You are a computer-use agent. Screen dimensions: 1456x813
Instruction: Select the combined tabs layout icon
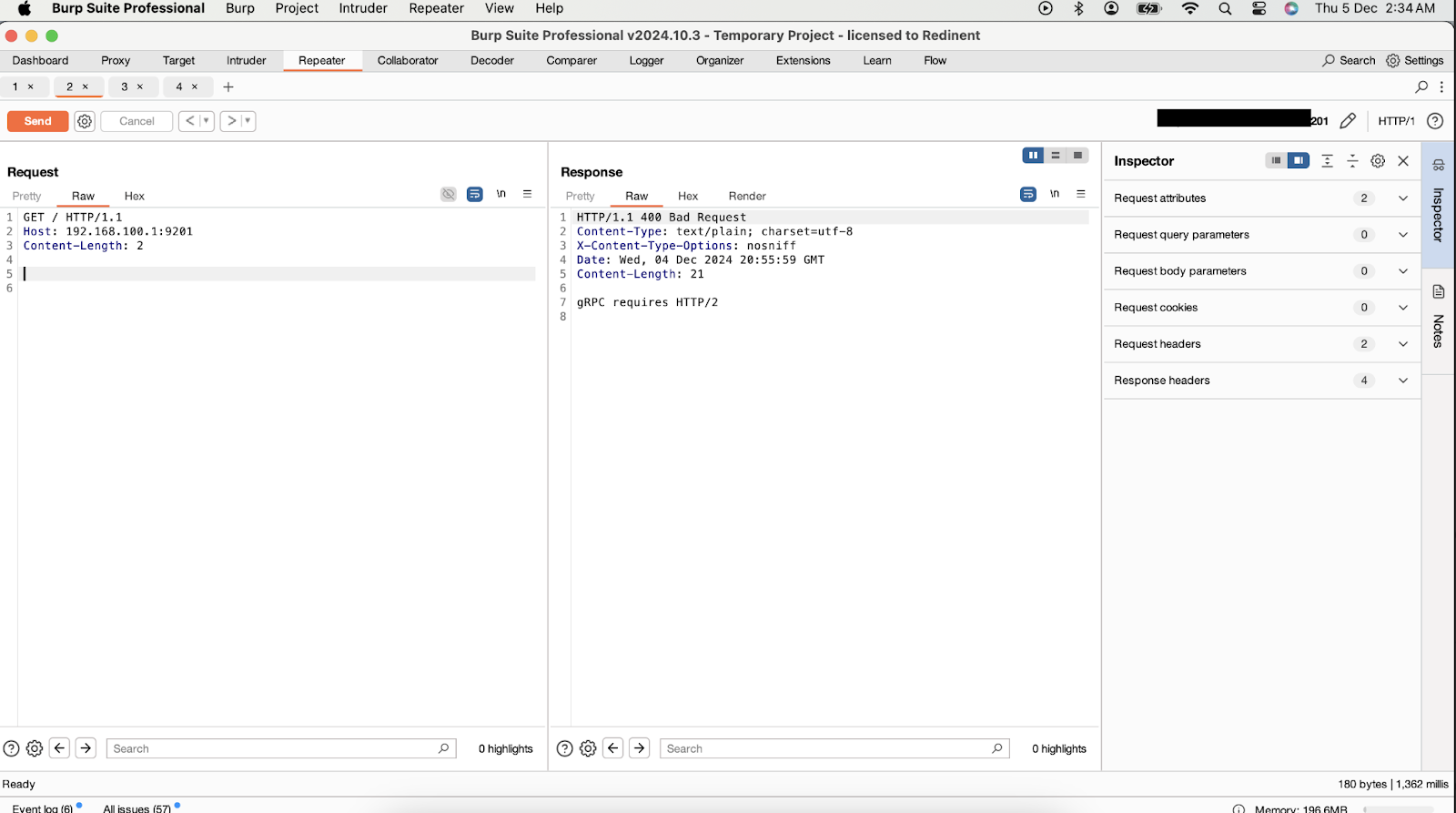point(1077,156)
